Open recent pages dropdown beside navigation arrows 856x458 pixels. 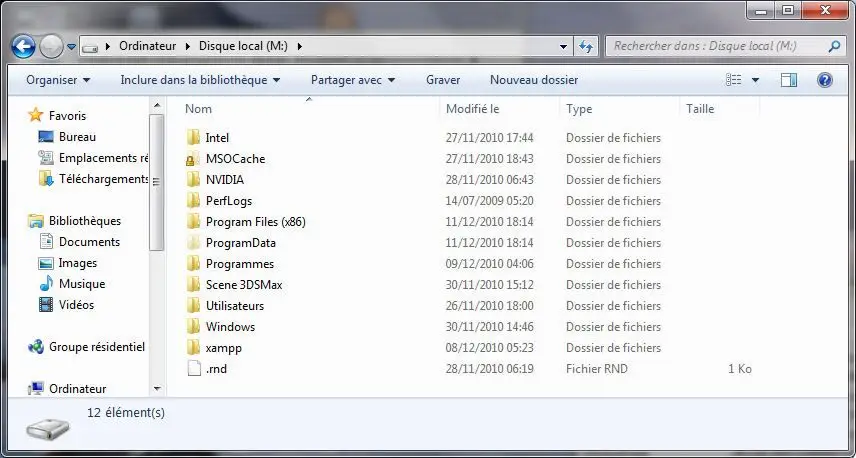[x=72, y=47]
